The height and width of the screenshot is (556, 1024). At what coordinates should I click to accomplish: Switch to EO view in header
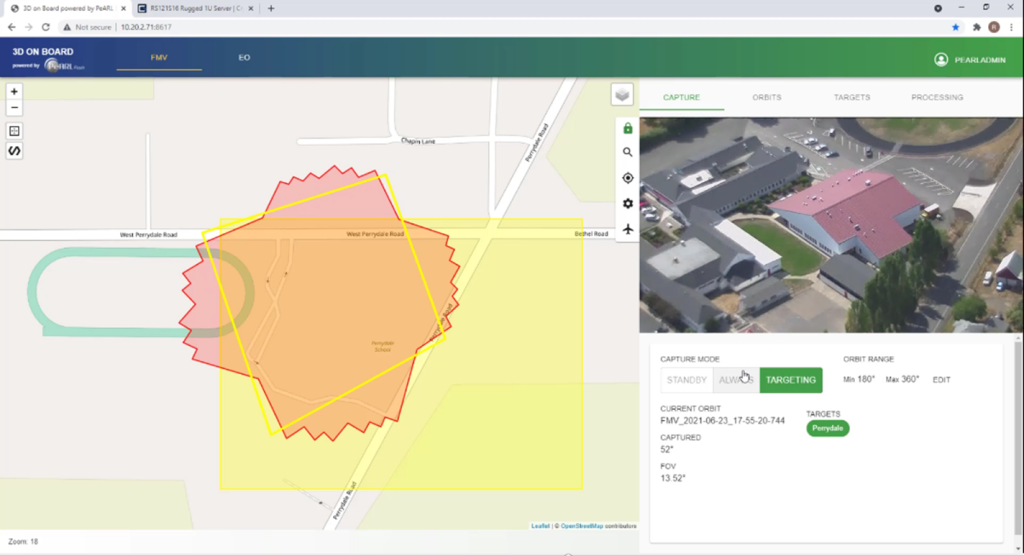[x=244, y=58]
